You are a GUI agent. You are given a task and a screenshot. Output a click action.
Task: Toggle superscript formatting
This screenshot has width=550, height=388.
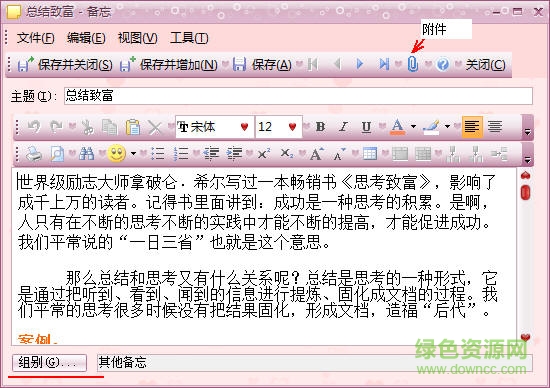click(x=264, y=154)
